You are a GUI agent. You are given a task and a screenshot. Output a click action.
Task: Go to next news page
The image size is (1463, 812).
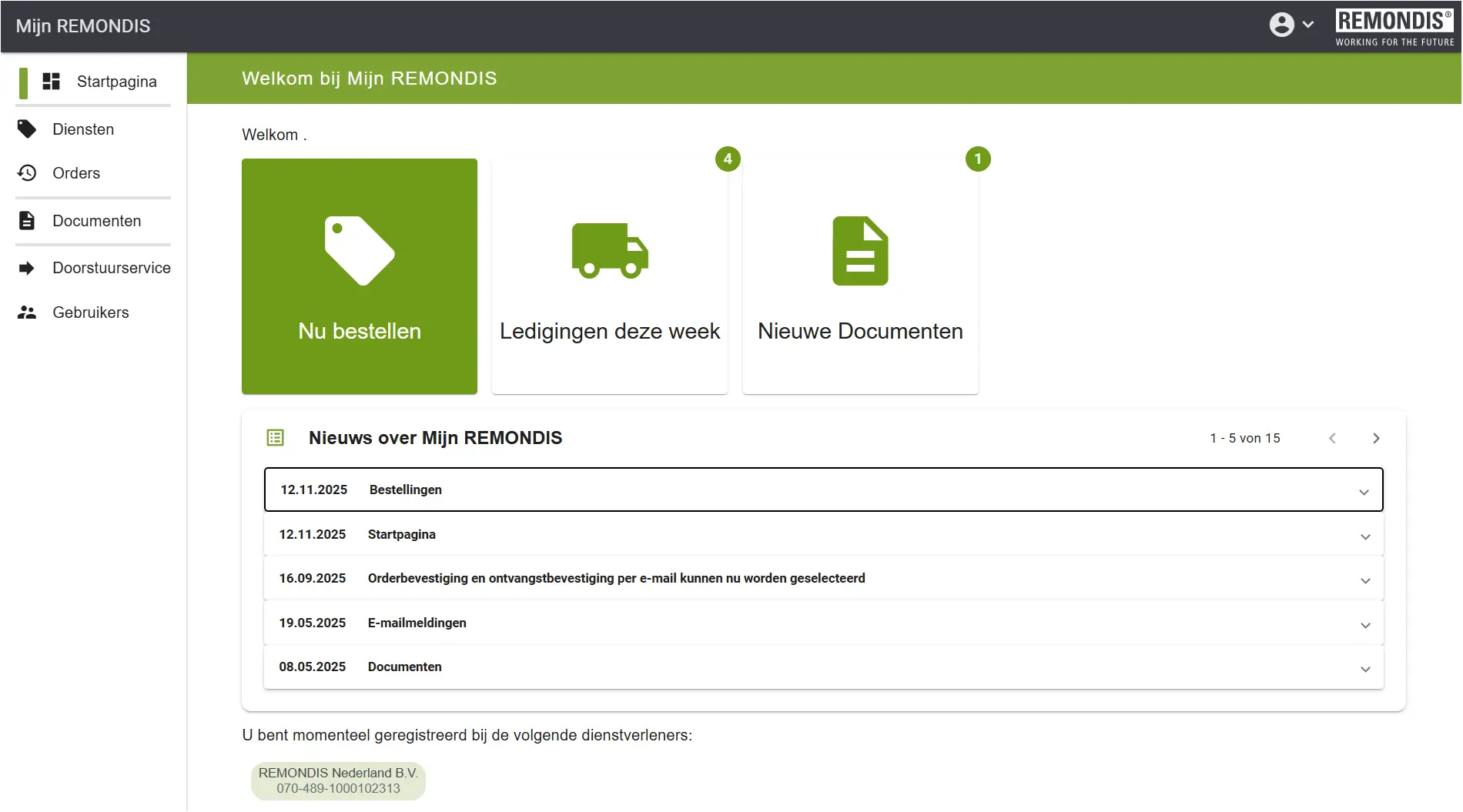pos(1376,438)
